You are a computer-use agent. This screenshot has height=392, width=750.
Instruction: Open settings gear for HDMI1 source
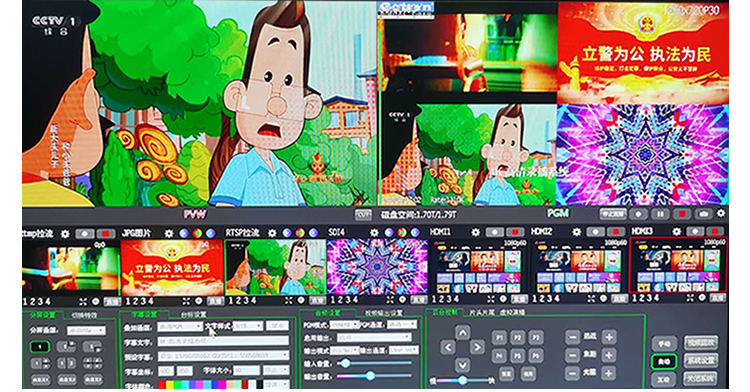[x=475, y=232]
